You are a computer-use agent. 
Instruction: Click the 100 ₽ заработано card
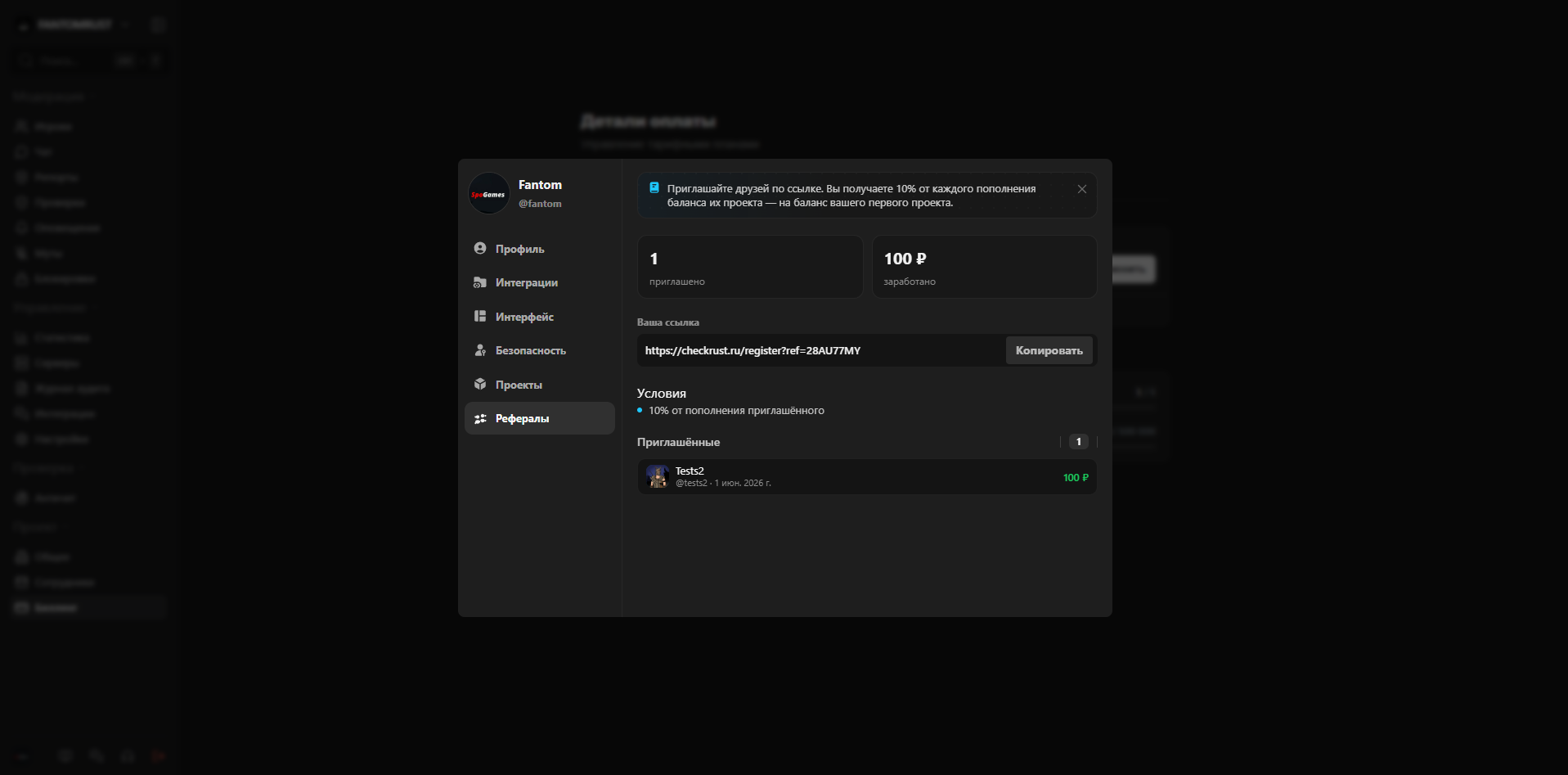click(x=984, y=267)
